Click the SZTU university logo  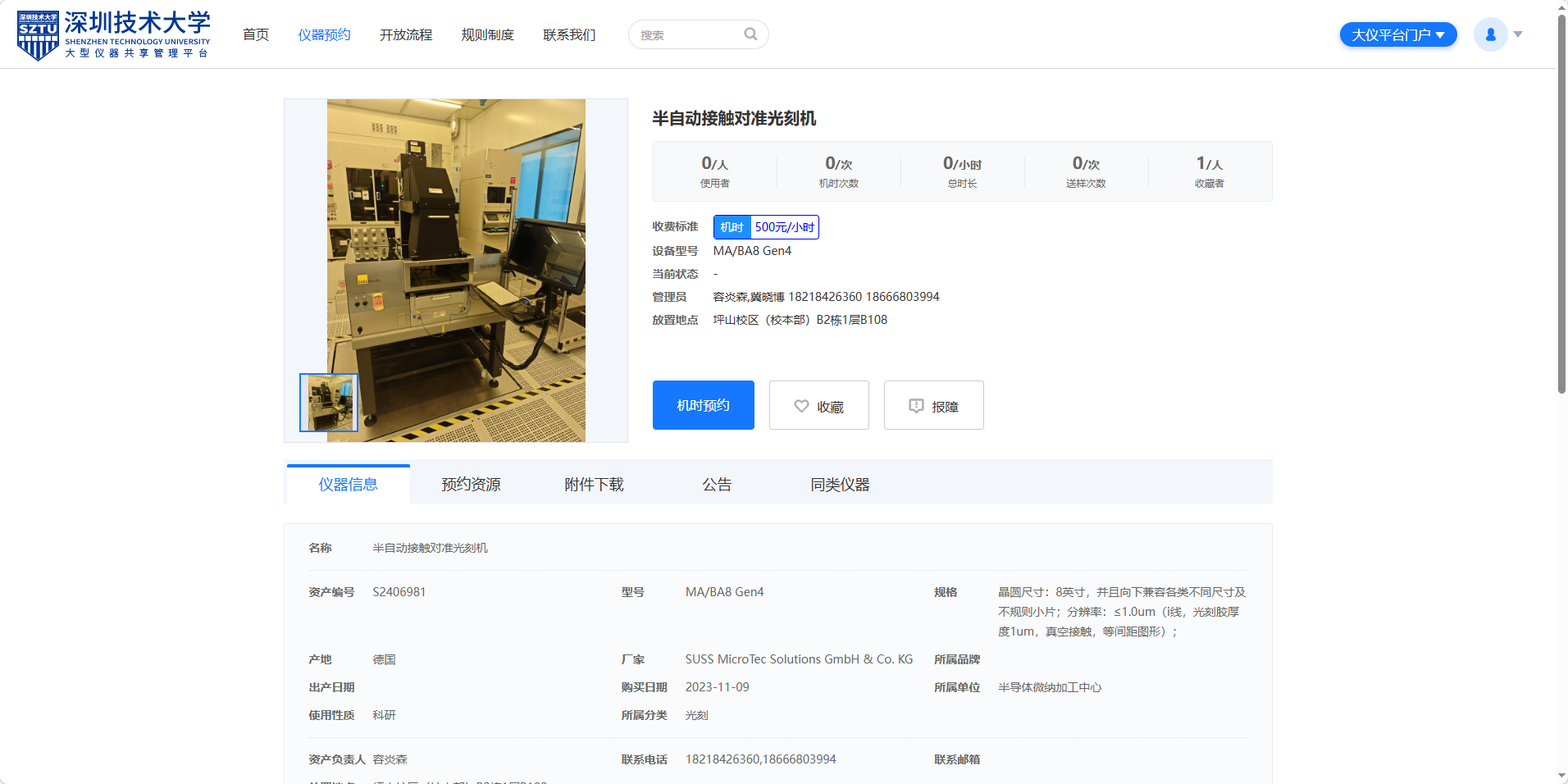pyautogui.click(x=113, y=35)
